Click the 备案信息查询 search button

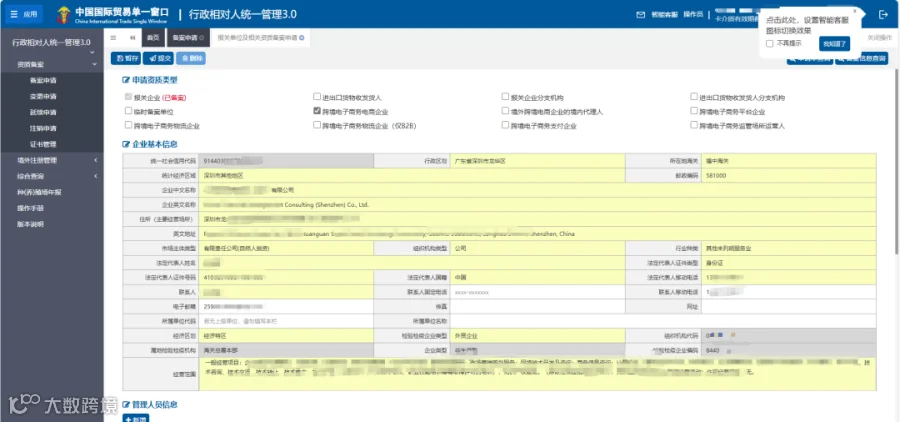(861, 58)
